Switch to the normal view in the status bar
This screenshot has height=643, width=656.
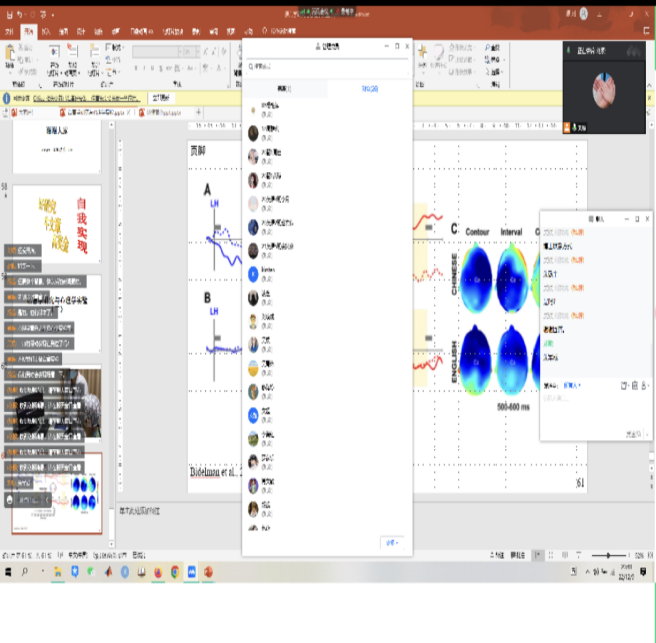point(538,555)
